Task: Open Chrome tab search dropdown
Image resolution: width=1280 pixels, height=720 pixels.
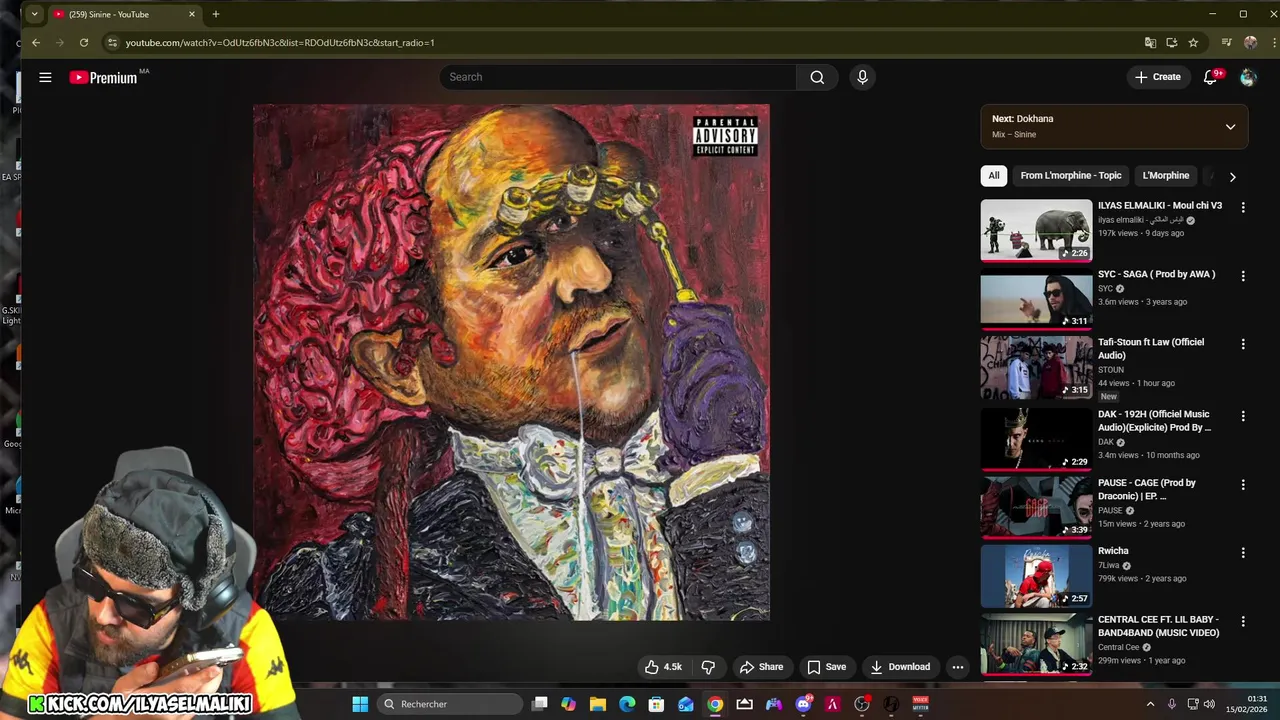Action: (34, 14)
